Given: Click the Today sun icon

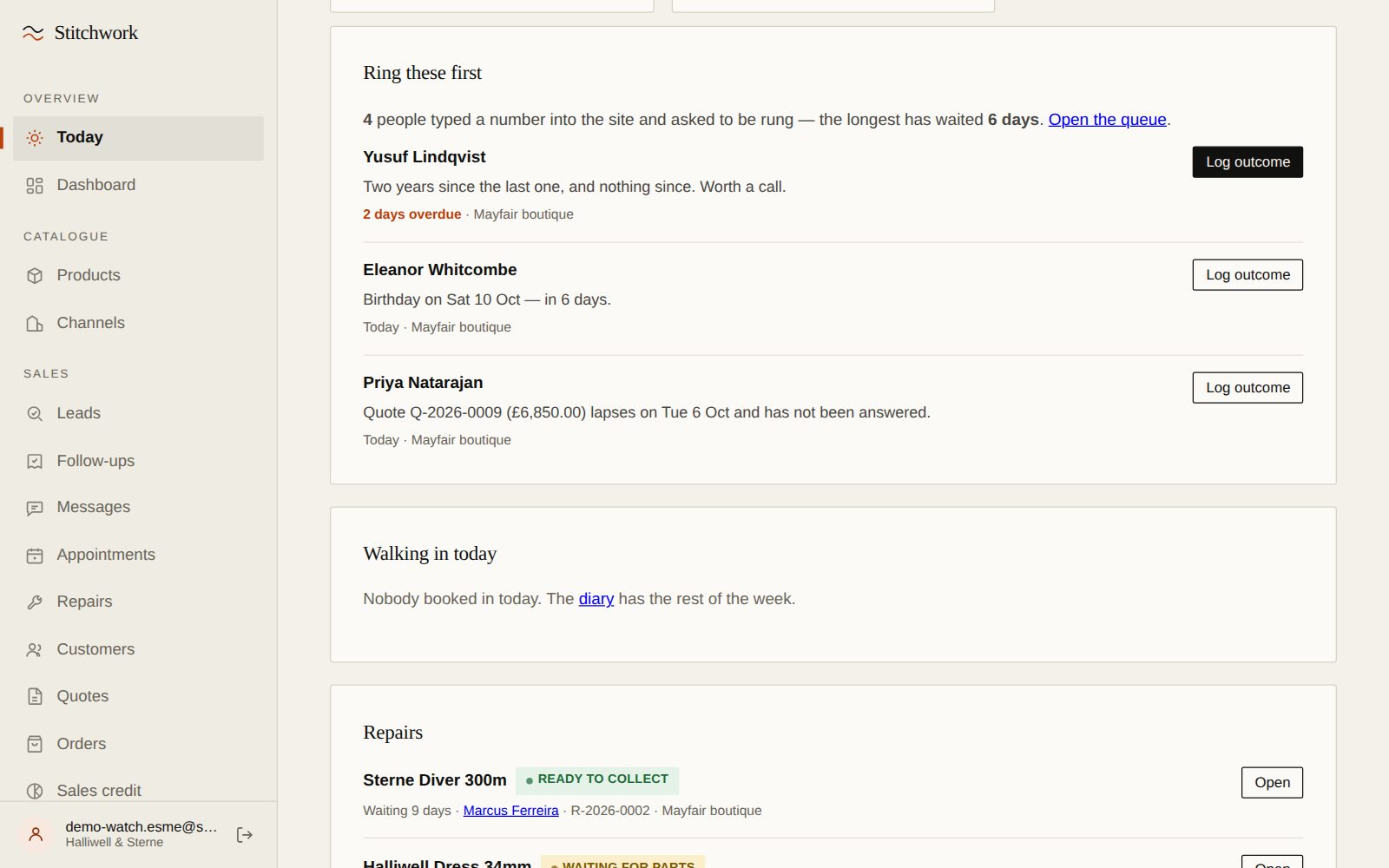Looking at the screenshot, I should [35, 138].
